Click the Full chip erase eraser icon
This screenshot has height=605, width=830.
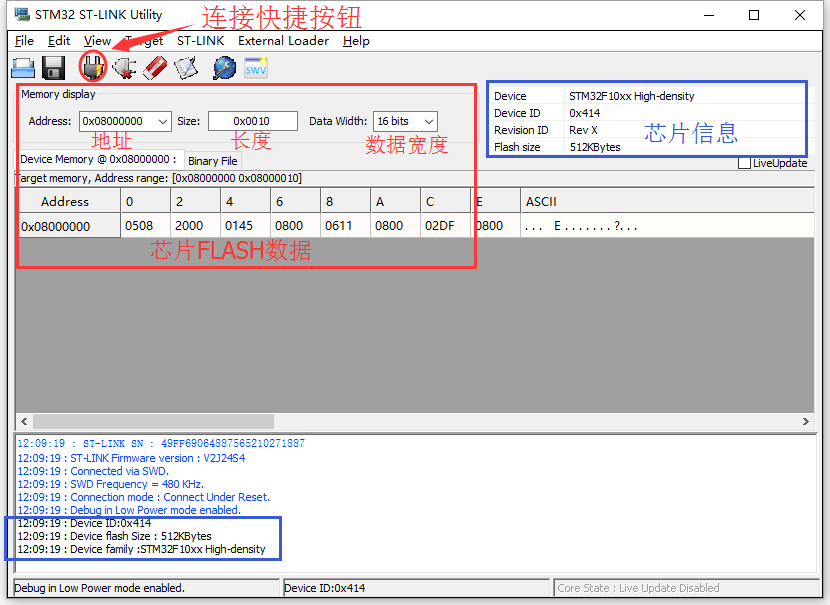(155, 68)
